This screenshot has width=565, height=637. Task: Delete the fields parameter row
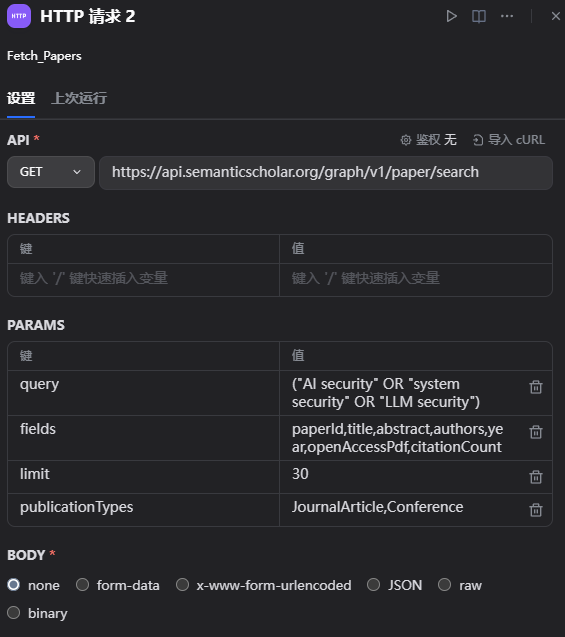click(536, 432)
